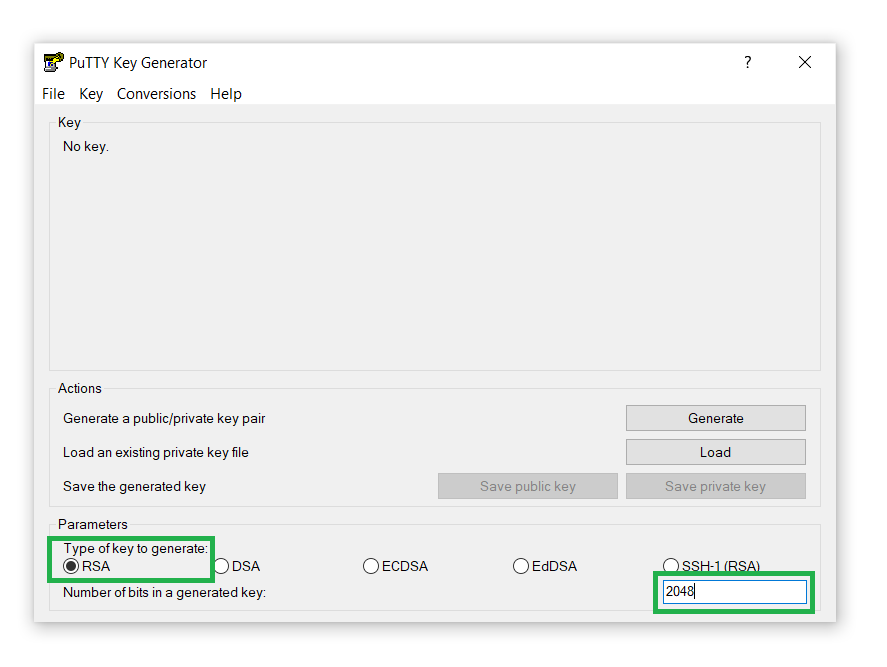887x667 pixels.
Task: Click the Load button
Action: (716, 452)
